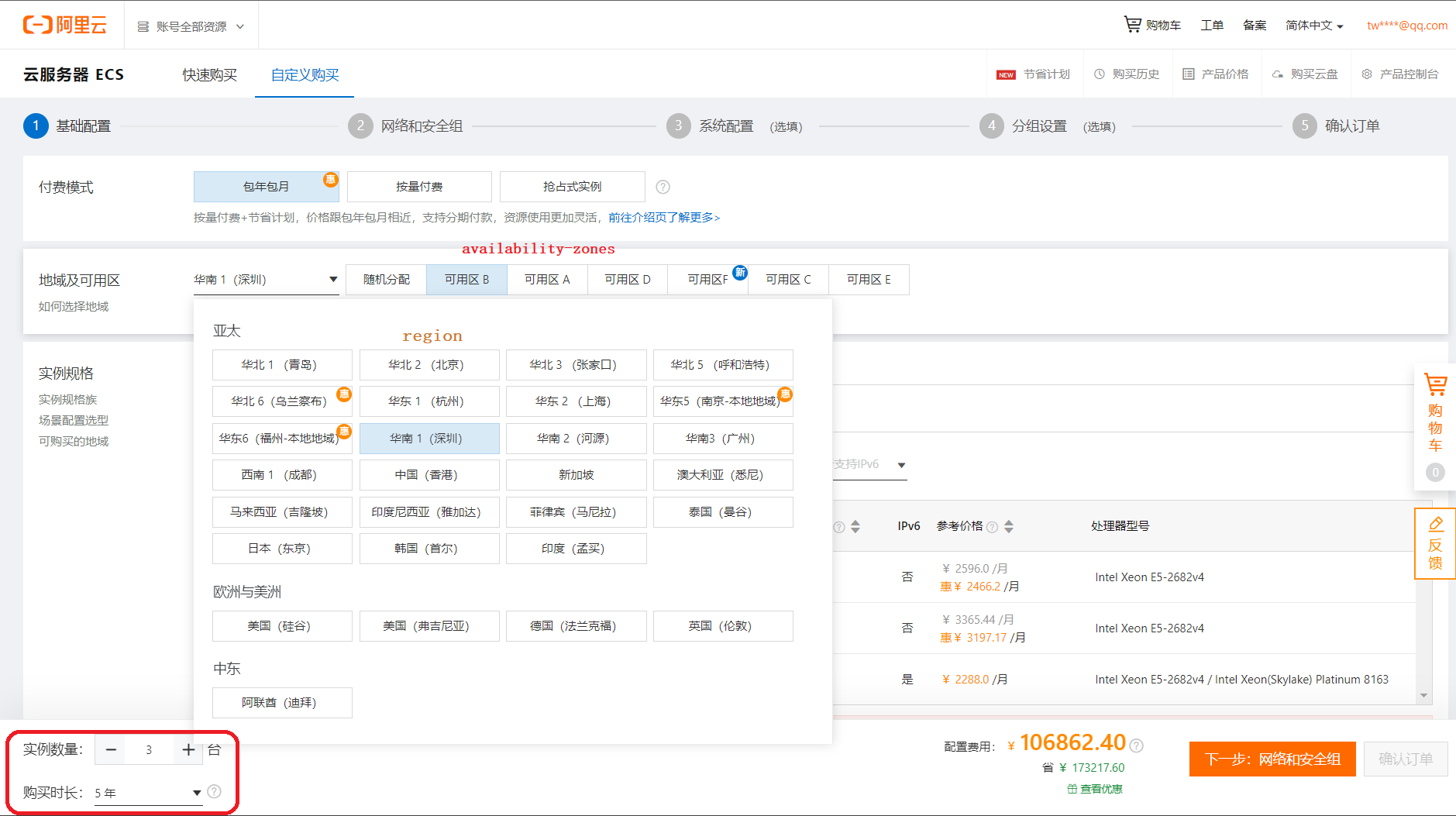The width and height of the screenshot is (1456, 816).
Task: Decrease instance count with minus button
Action: [111, 749]
